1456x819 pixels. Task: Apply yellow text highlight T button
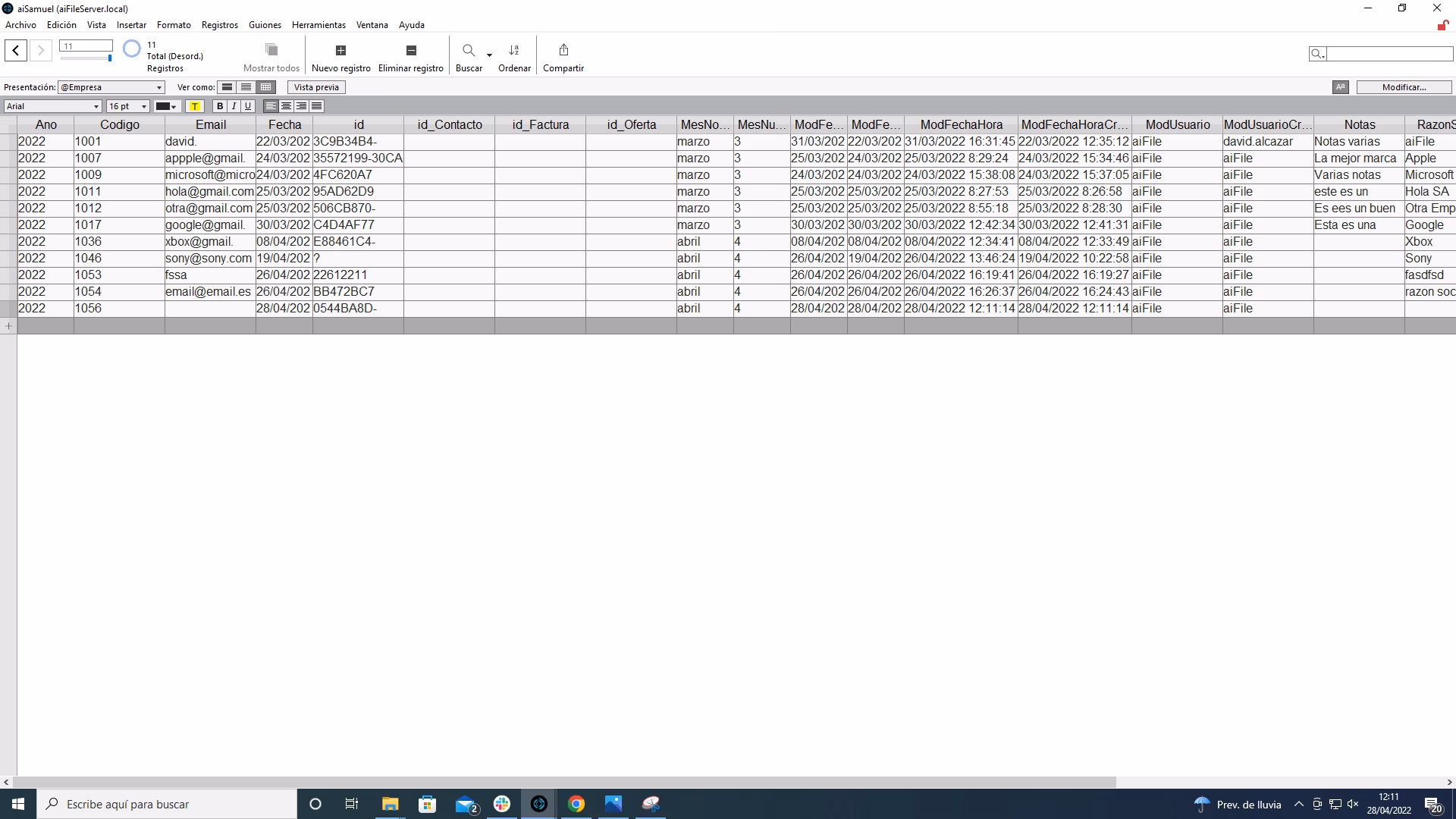195,106
